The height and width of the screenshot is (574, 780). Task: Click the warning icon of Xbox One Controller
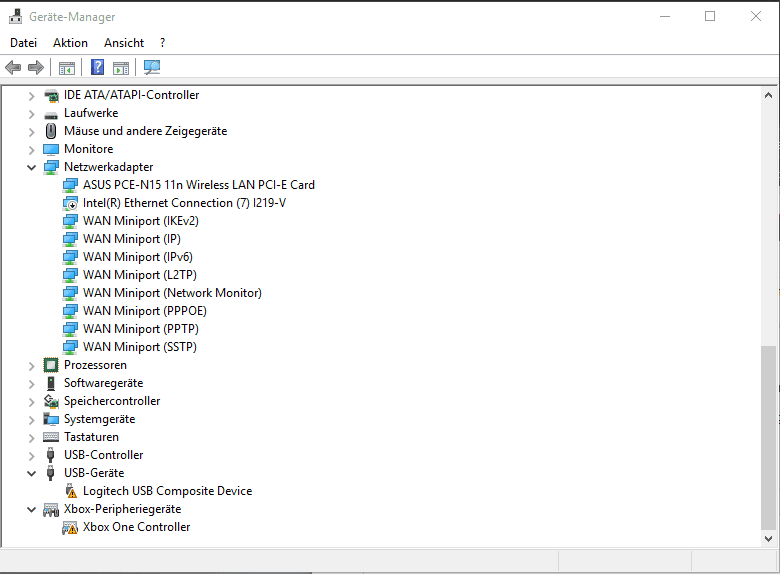point(70,527)
